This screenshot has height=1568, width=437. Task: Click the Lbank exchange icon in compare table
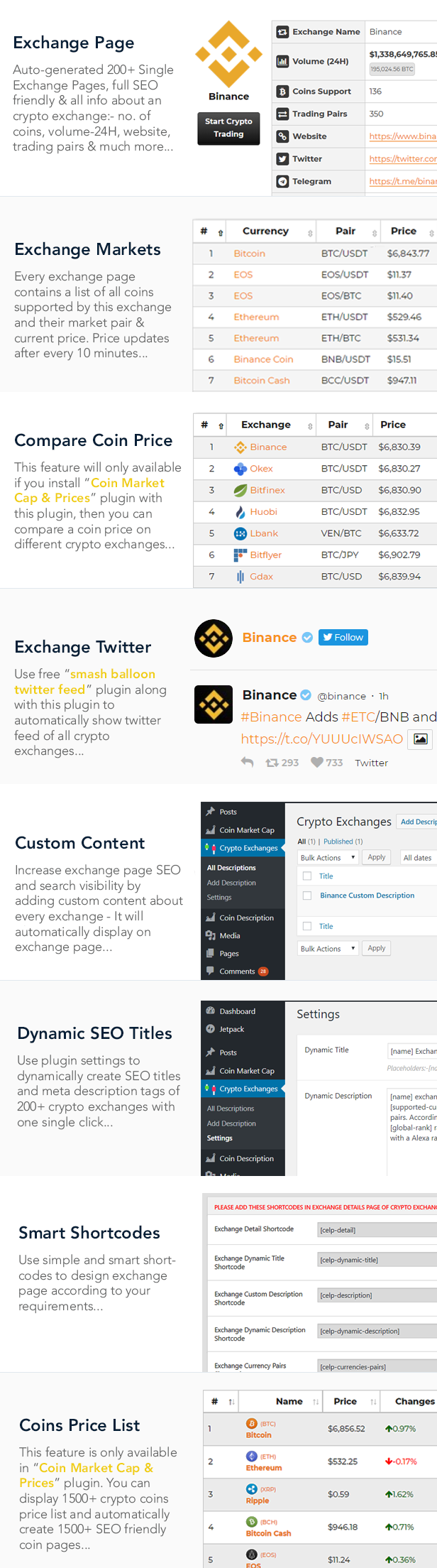239,533
